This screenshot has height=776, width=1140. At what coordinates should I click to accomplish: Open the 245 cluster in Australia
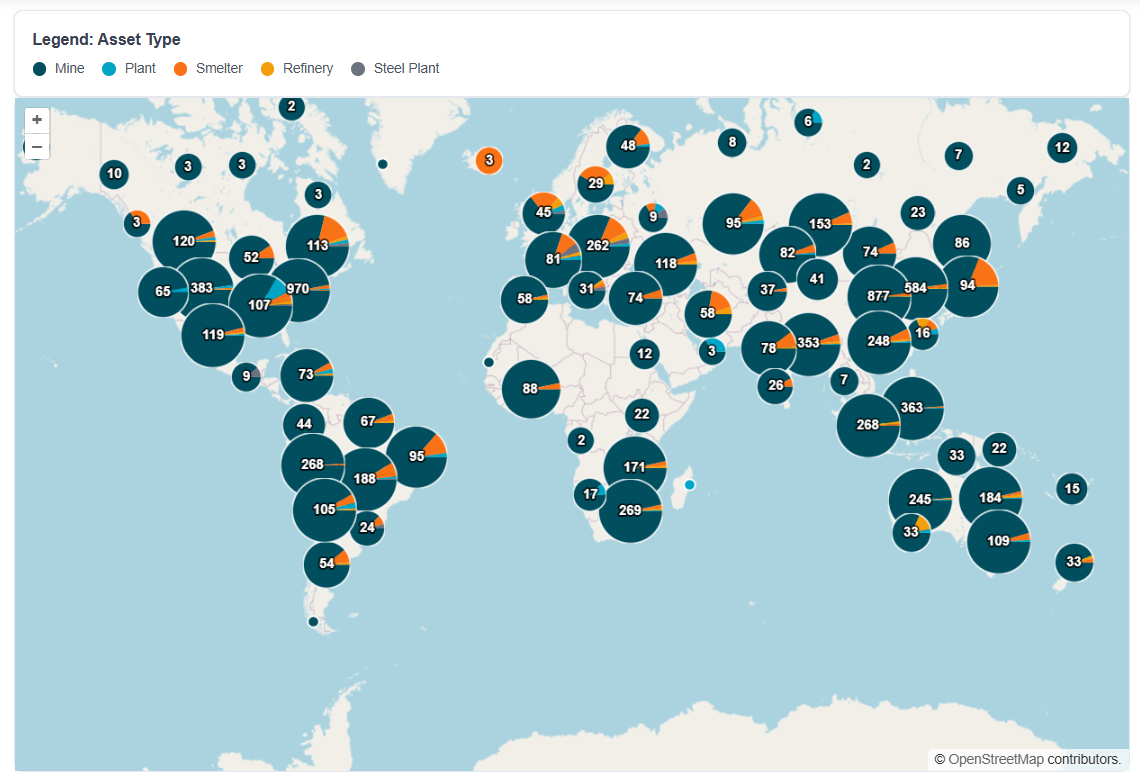point(920,500)
